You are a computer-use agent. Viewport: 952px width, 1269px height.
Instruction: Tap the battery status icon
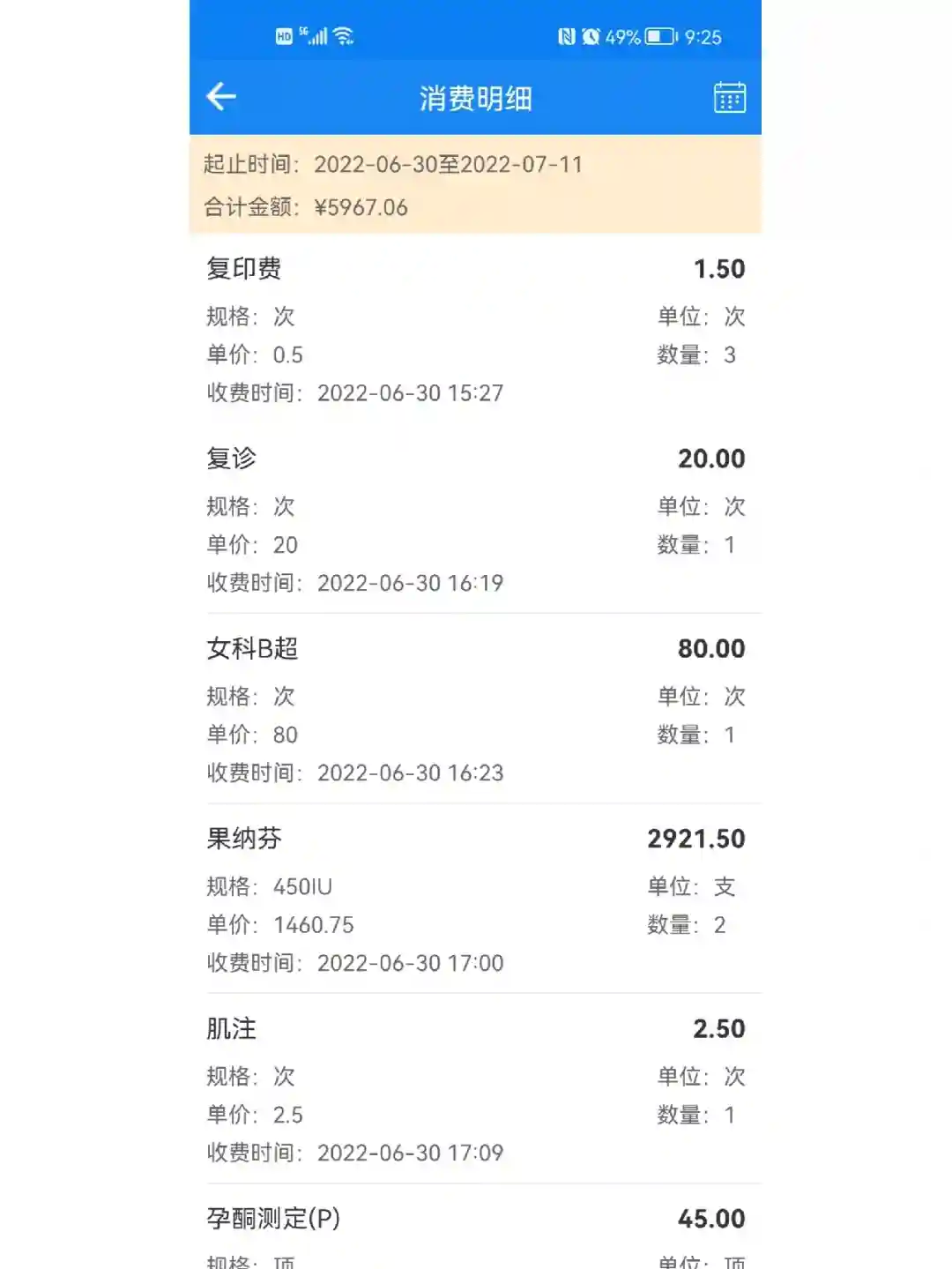point(661,37)
